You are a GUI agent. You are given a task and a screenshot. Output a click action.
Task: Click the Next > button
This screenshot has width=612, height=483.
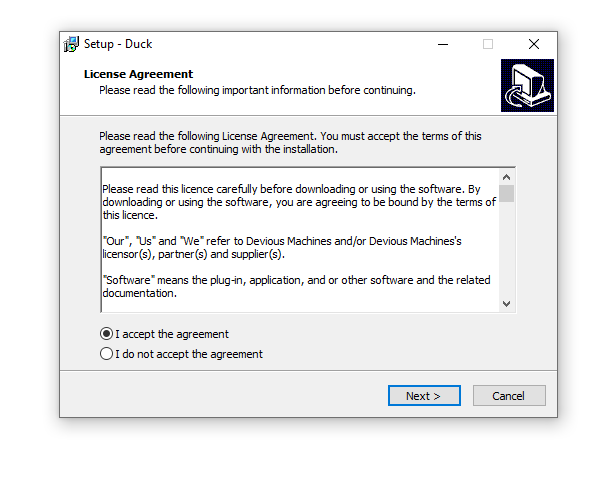pyautogui.click(x=424, y=396)
